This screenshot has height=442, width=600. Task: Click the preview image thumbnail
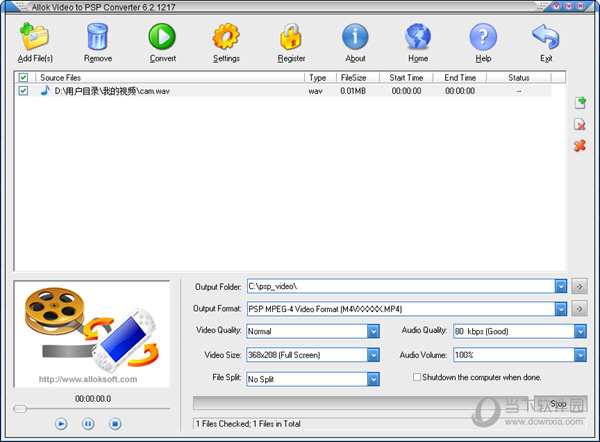(x=92, y=334)
